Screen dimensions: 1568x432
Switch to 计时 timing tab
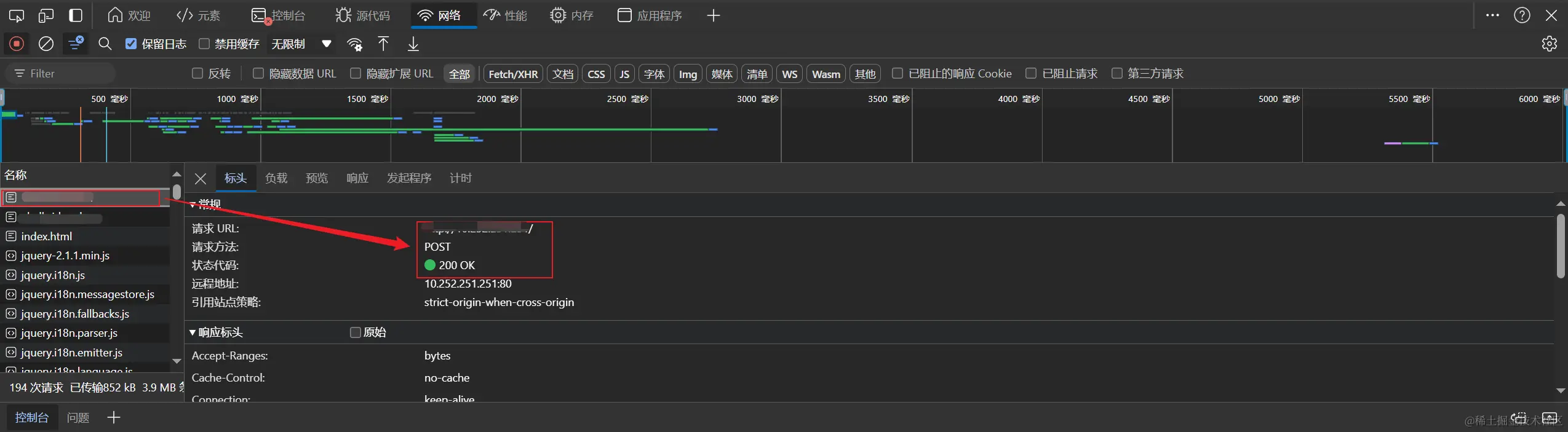[461, 178]
